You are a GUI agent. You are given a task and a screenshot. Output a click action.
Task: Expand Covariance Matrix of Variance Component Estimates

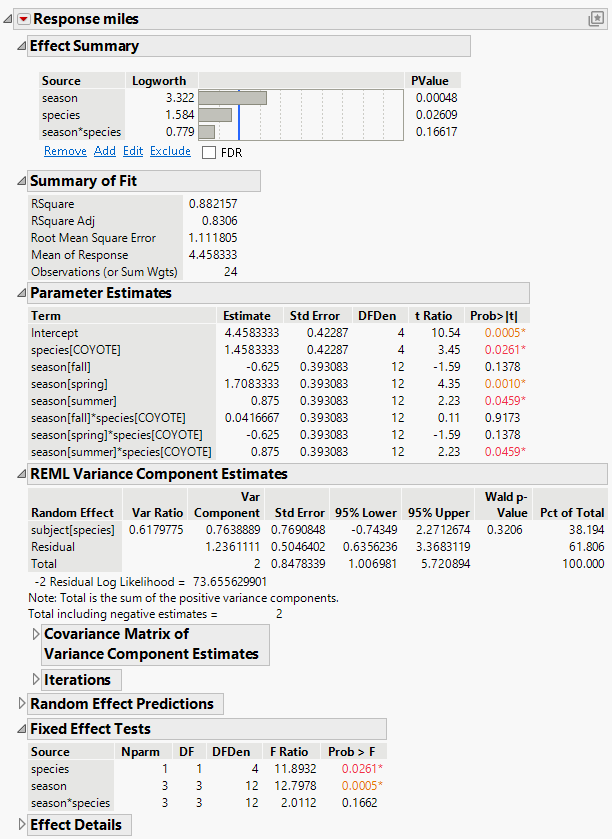pos(38,634)
